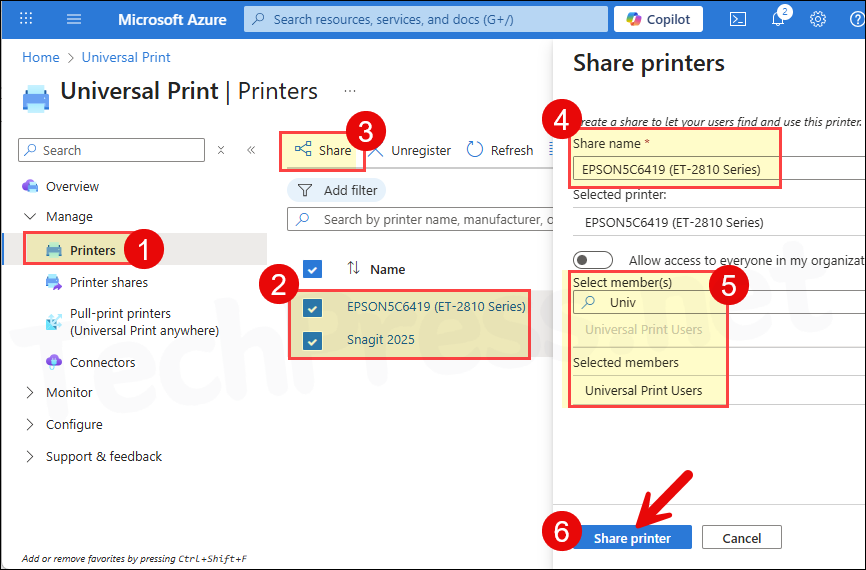Click the printer name search field
This screenshot has height=570, width=866.
click(421, 219)
